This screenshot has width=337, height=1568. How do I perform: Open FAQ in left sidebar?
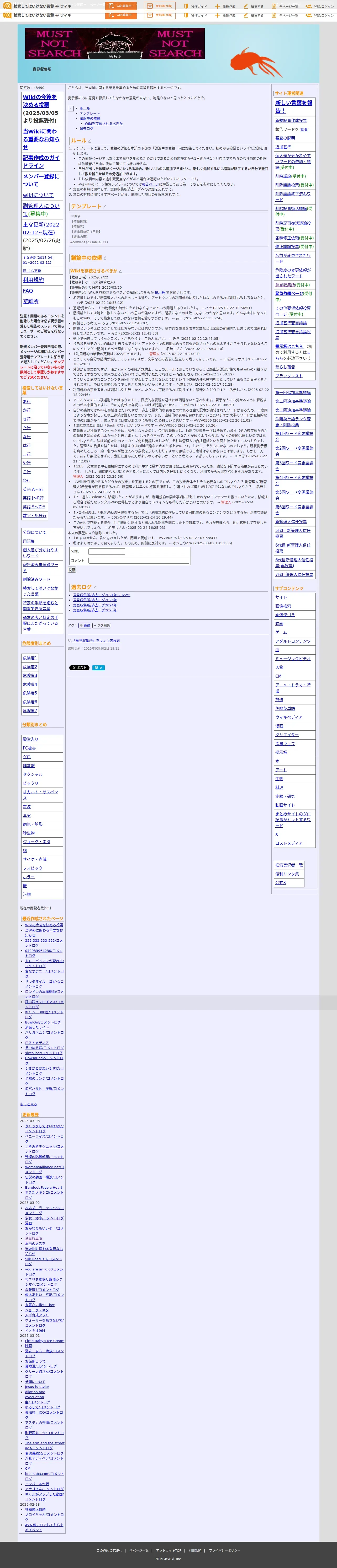pos(28,291)
